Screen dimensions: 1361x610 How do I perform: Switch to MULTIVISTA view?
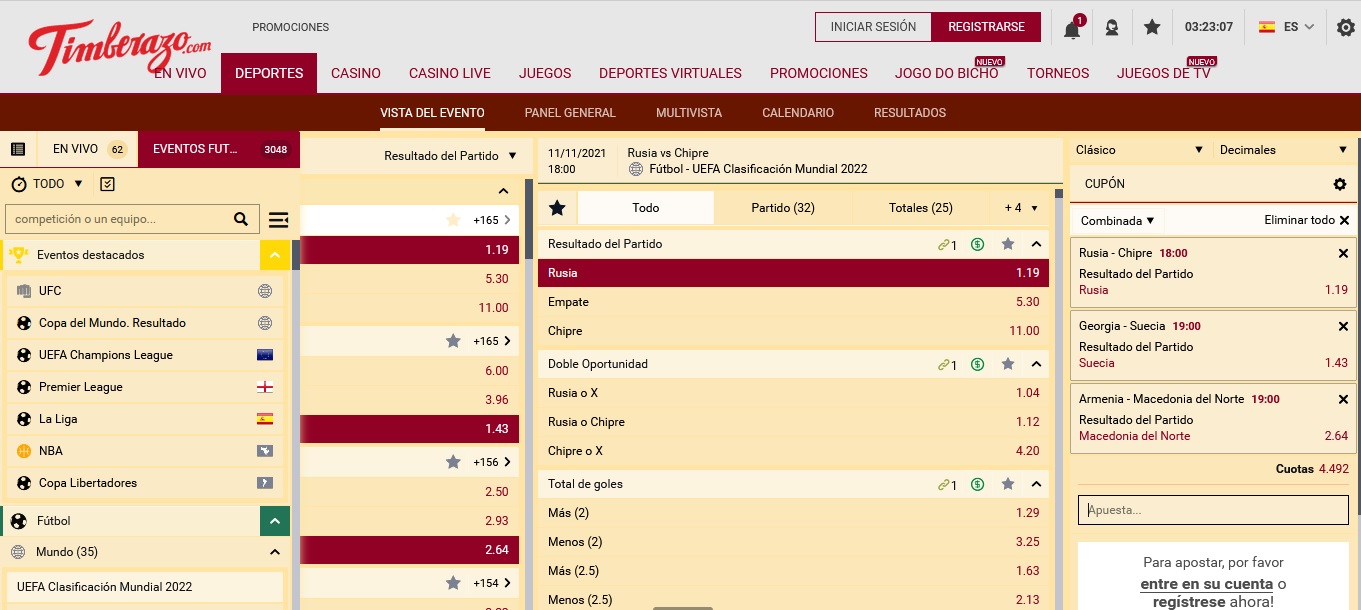tap(689, 113)
